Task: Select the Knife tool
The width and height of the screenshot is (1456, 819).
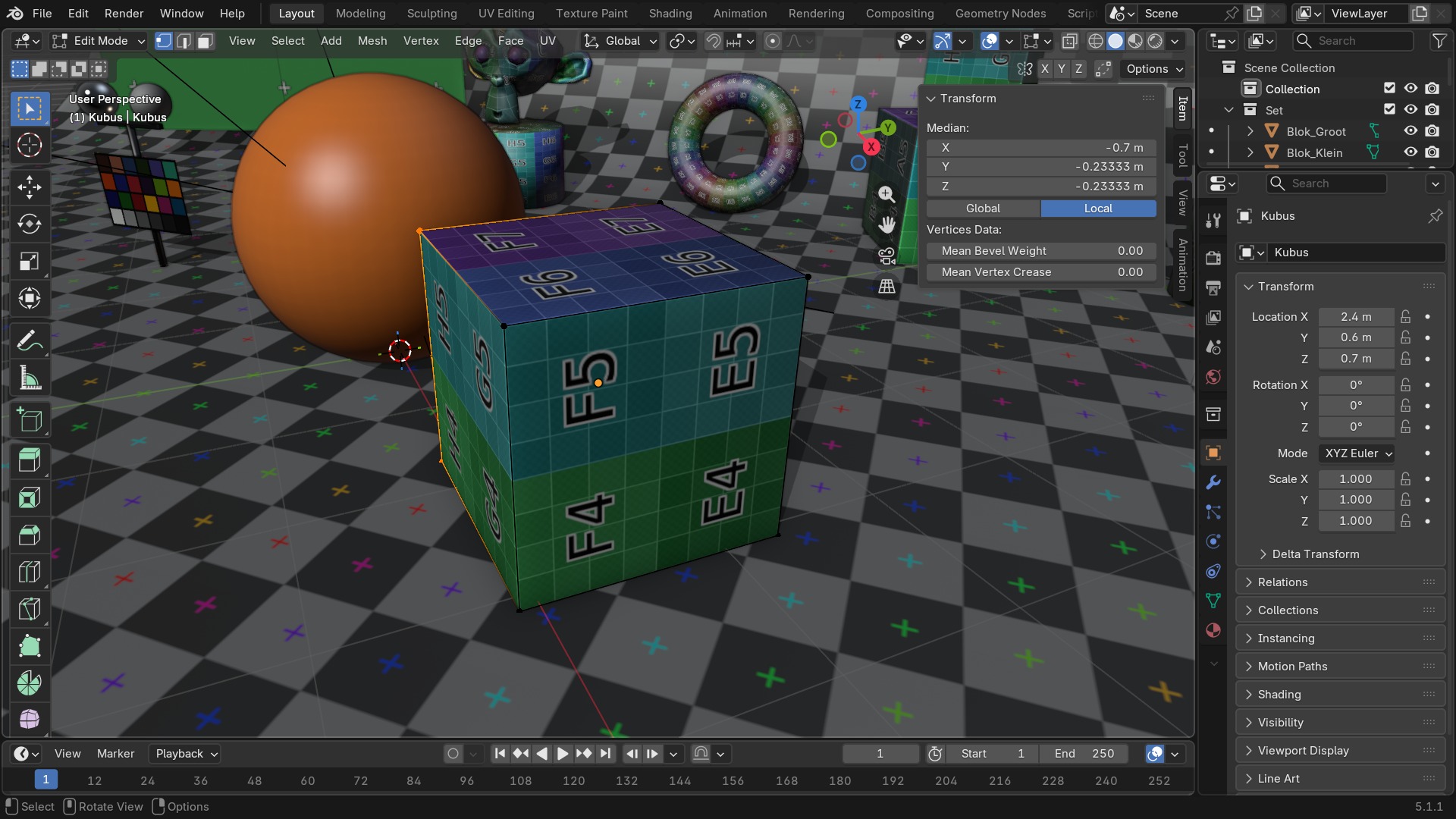Action: (x=29, y=609)
